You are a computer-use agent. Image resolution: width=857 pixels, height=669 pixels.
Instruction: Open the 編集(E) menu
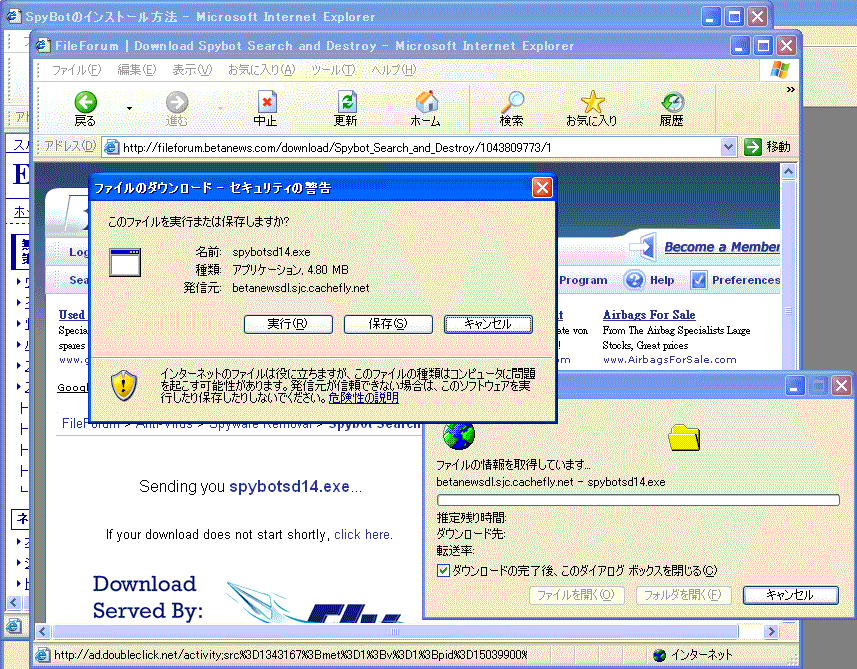coord(137,70)
